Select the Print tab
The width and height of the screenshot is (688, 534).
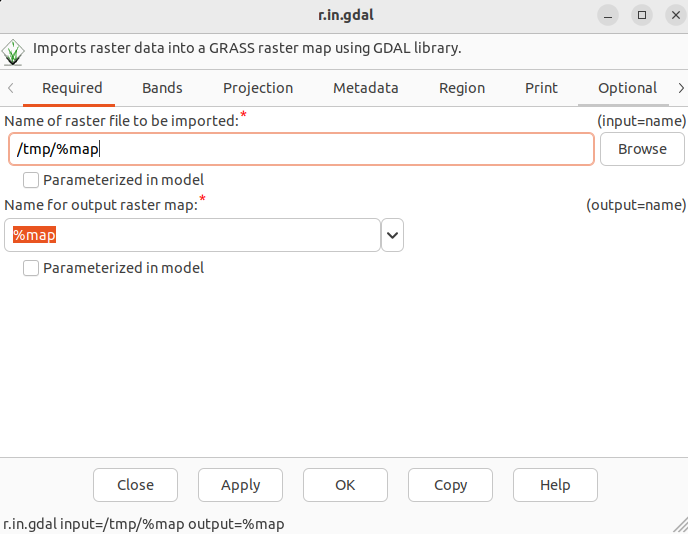tap(541, 88)
